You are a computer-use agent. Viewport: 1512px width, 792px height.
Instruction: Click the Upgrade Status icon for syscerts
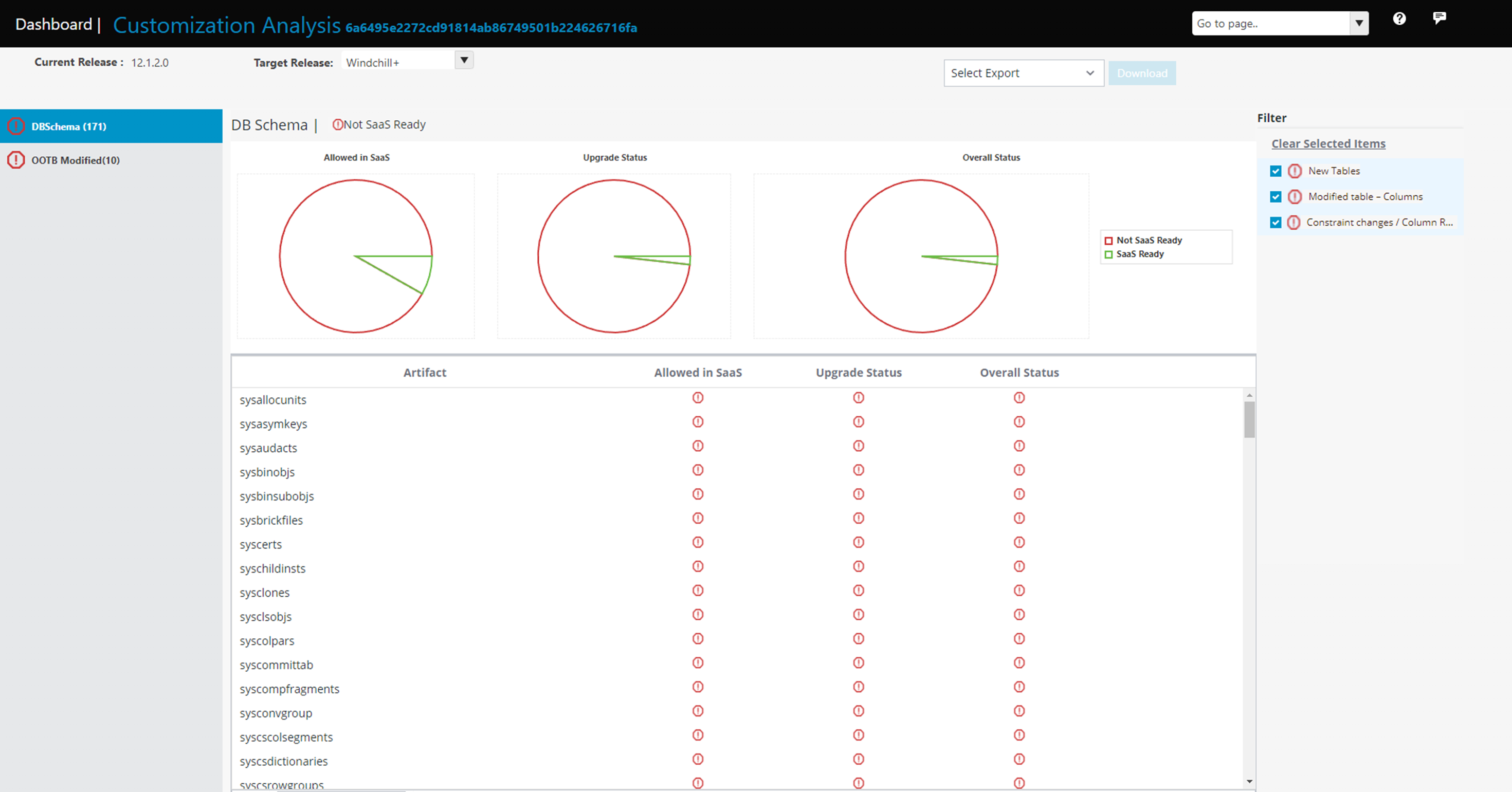coord(858,542)
